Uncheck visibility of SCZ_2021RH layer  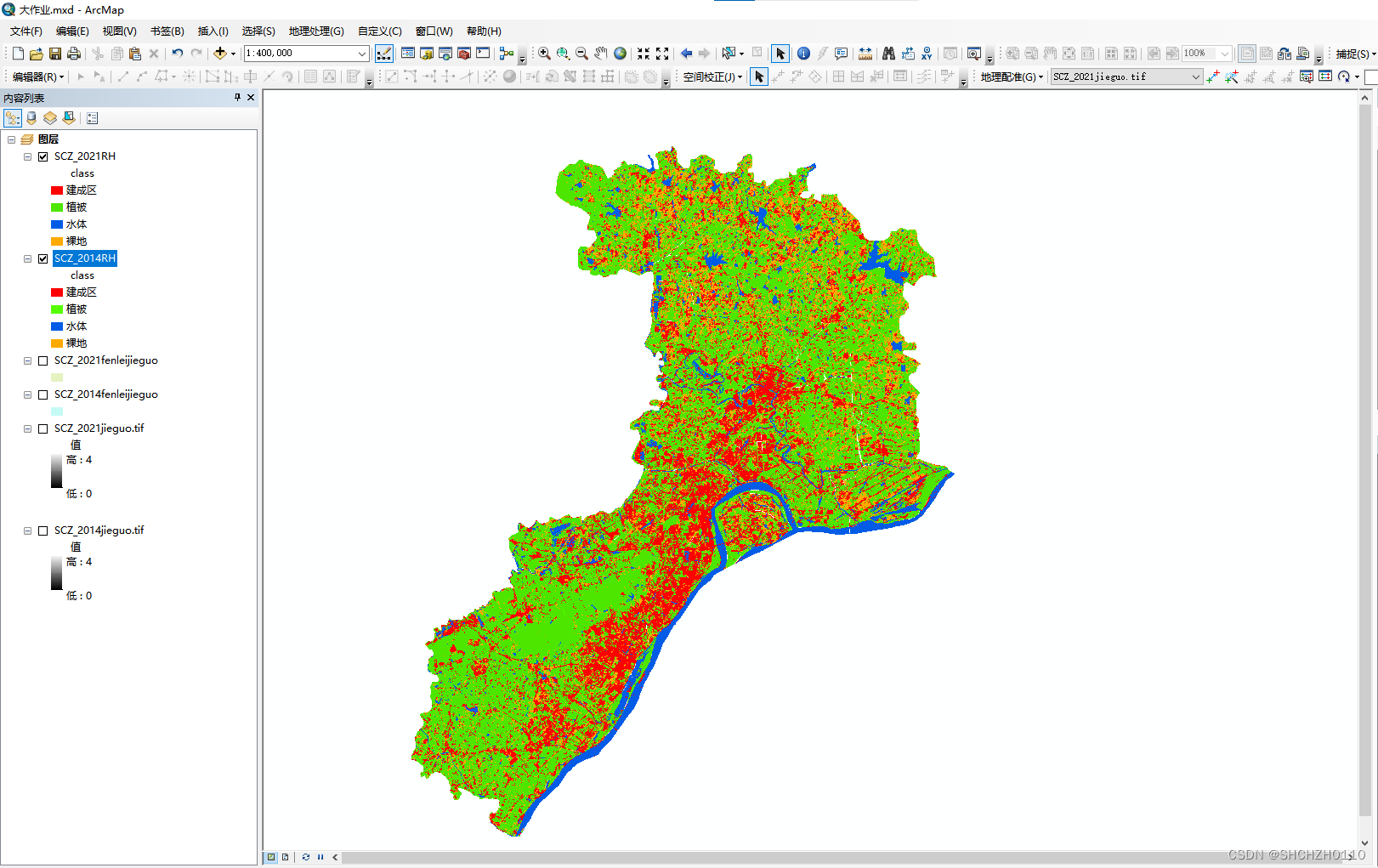[x=43, y=156]
